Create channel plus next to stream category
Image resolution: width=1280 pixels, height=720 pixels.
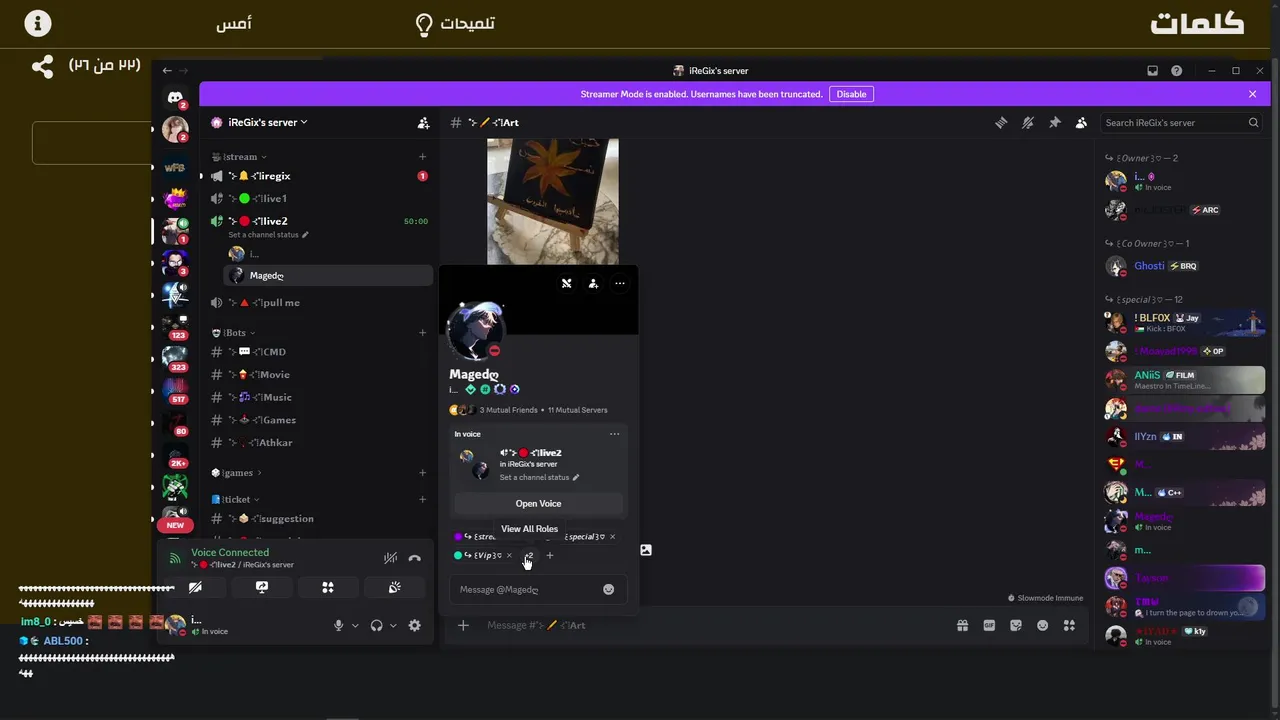(x=422, y=157)
